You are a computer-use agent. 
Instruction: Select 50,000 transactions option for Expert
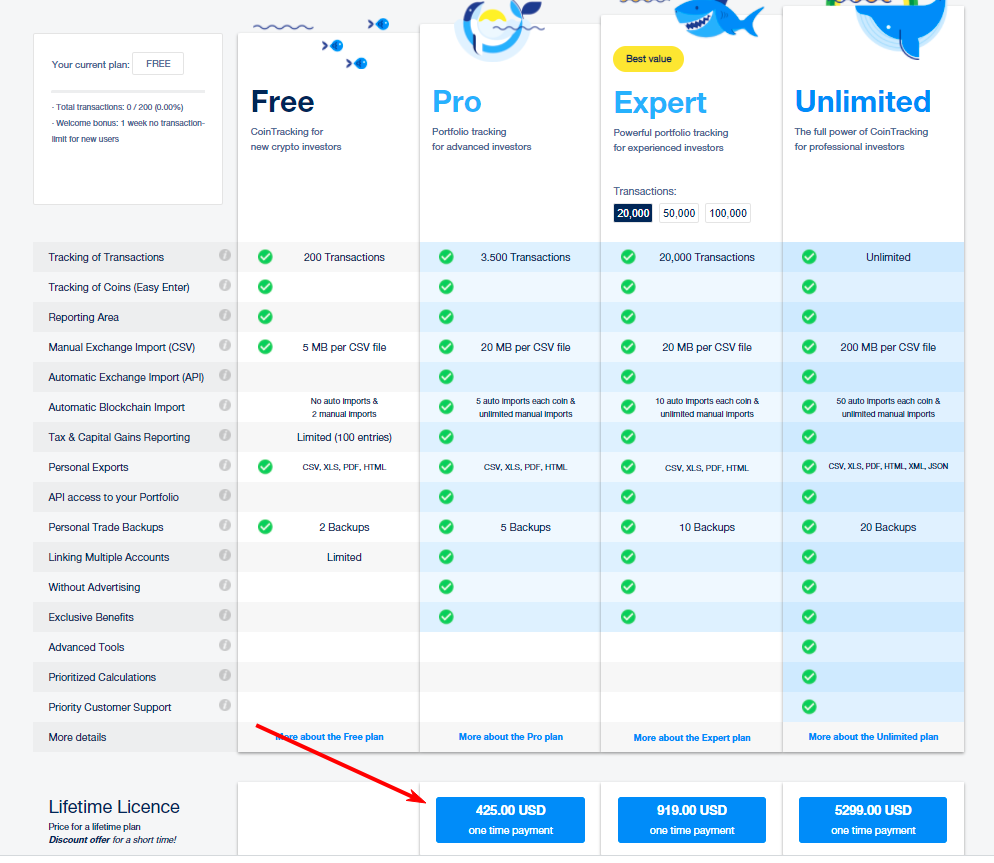[x=679, y=213]
